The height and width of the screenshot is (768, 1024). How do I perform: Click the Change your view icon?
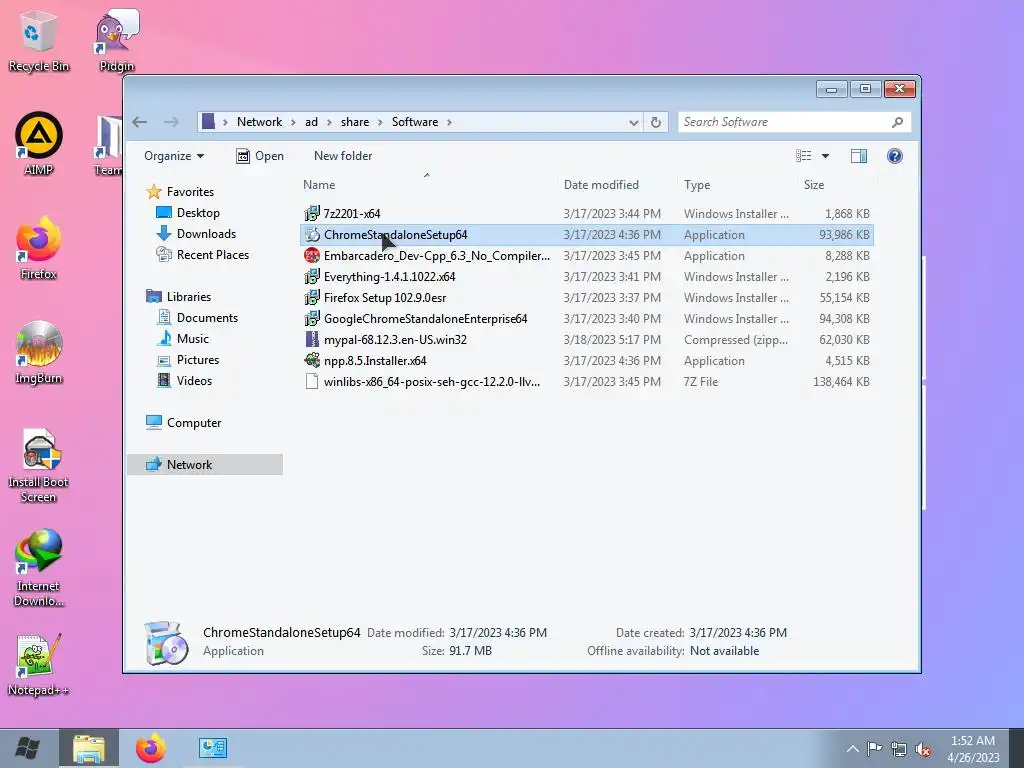(803, 155)
